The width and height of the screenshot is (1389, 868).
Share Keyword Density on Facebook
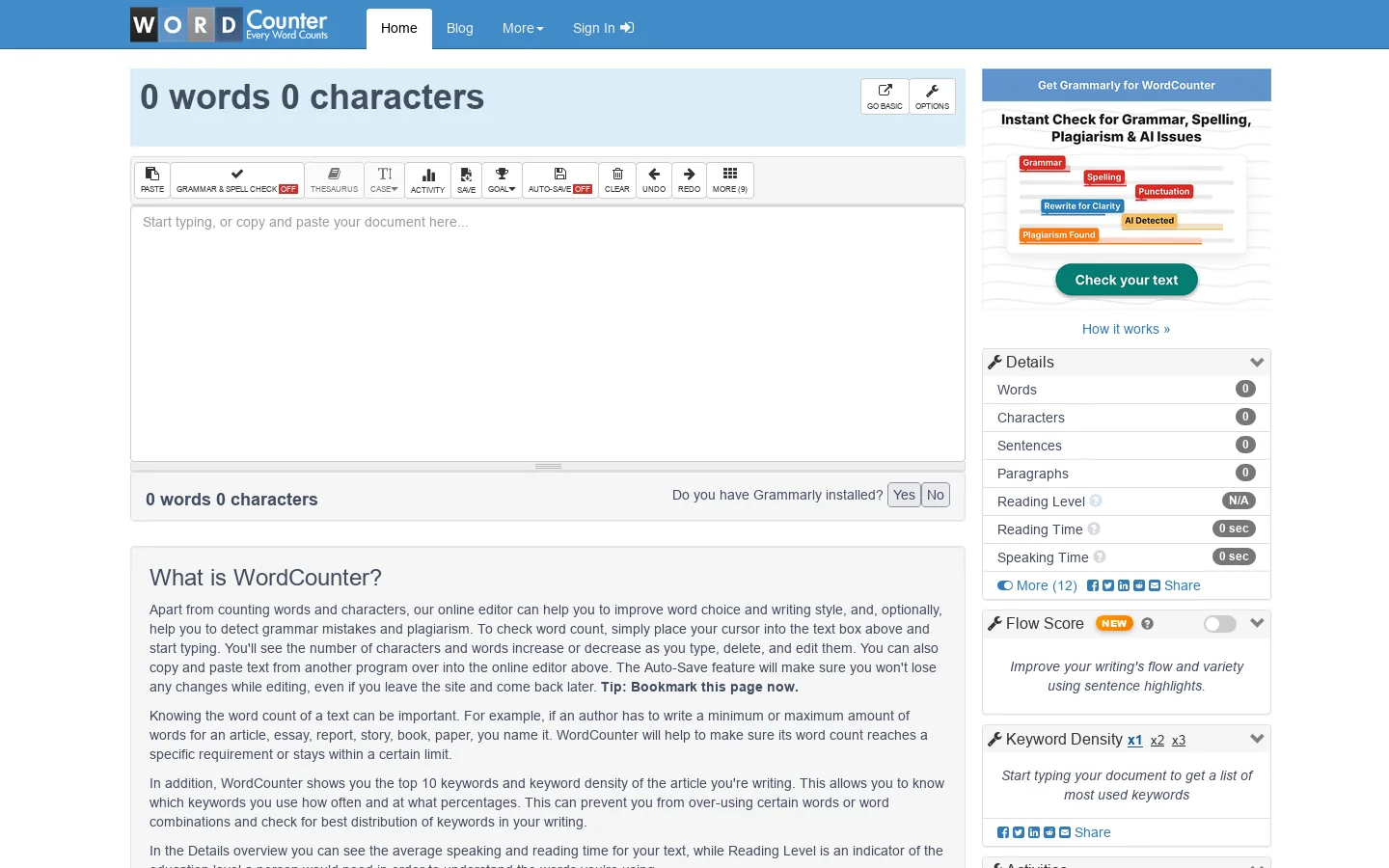click(1003, 832)
